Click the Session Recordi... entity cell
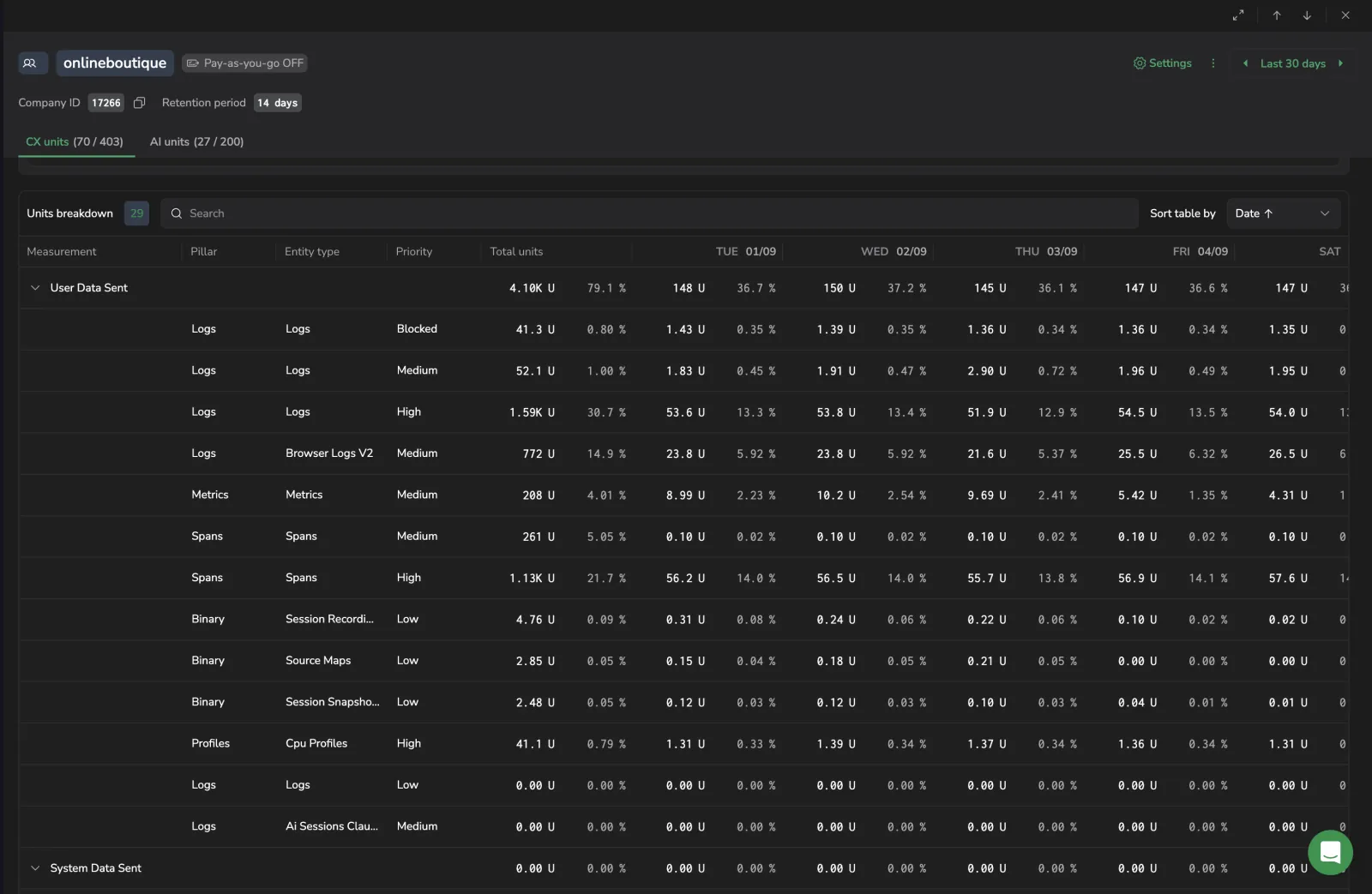This screenshot has width=1372, height=894. pyautogui.click(x=329, y=619)
